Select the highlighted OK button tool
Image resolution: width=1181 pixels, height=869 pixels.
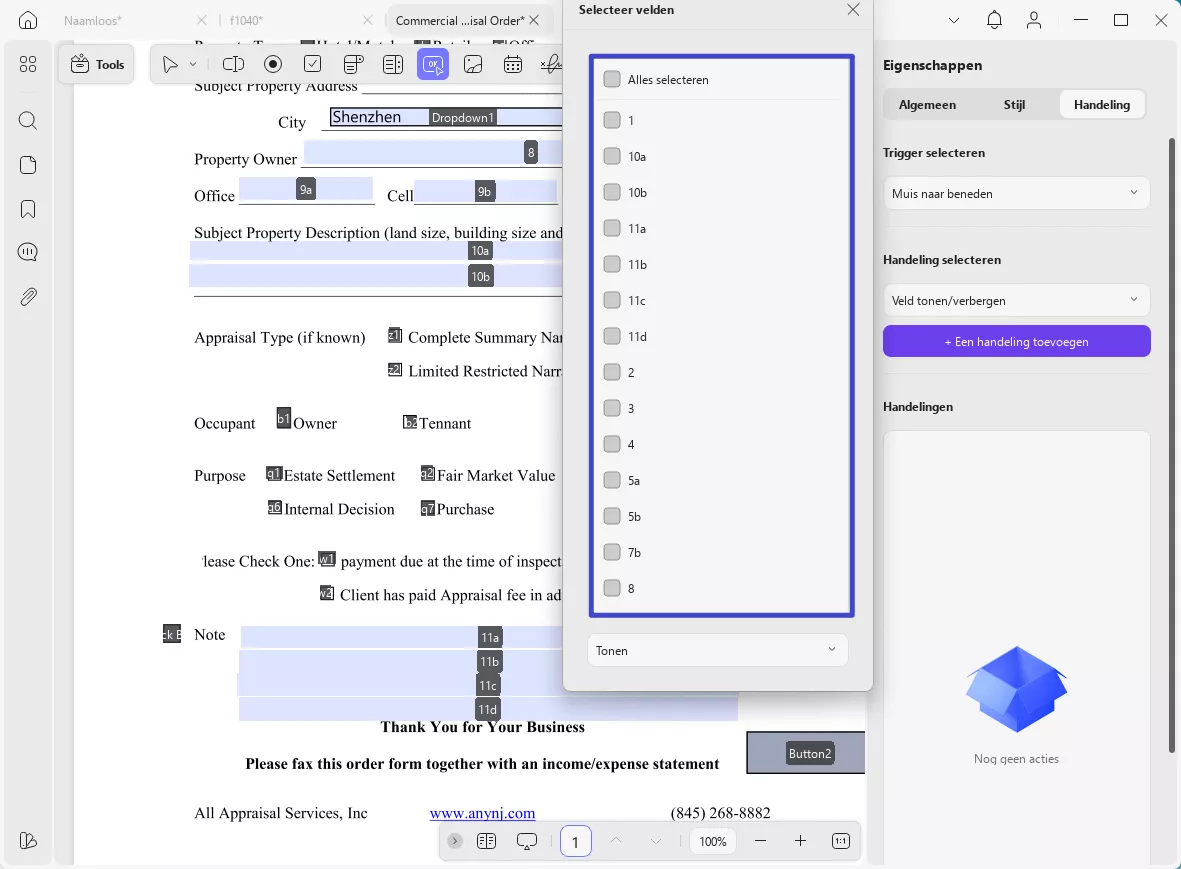[x=433, y=65]
